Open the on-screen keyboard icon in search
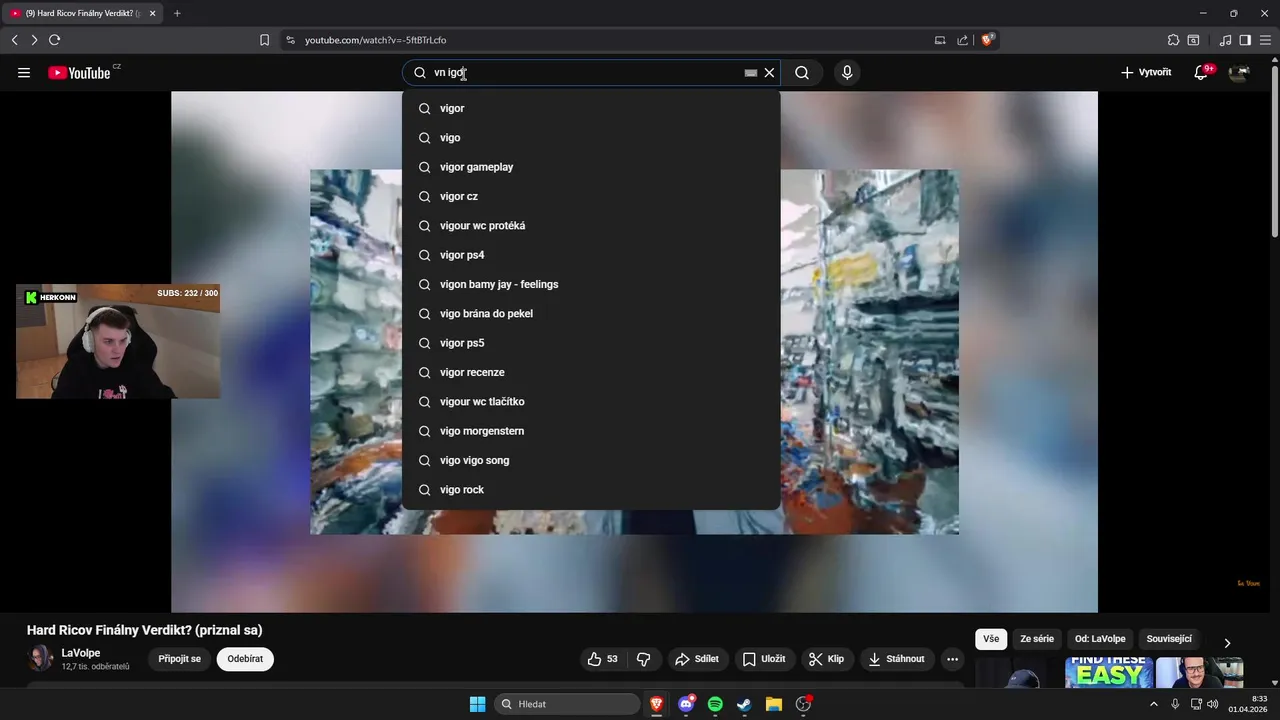 [x=751, y=73]
